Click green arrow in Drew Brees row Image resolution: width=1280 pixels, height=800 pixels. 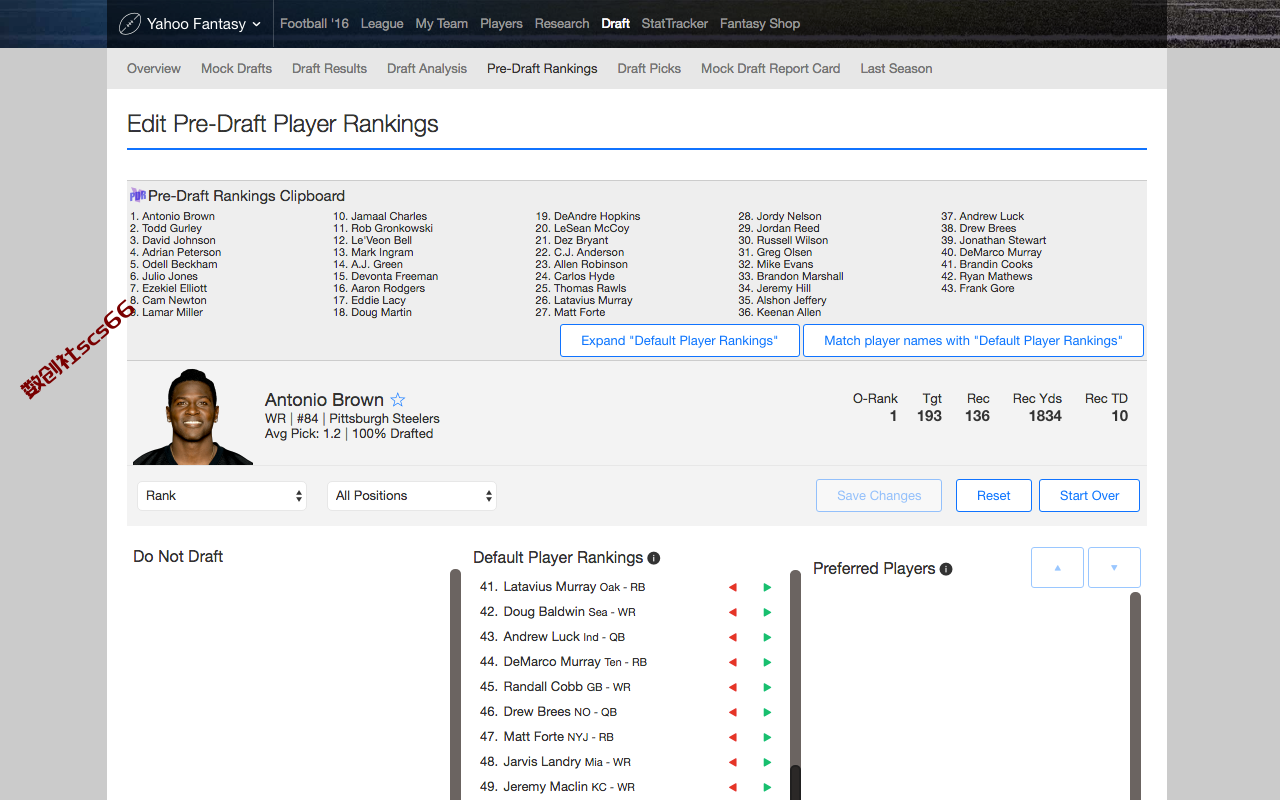coord(767,712)
